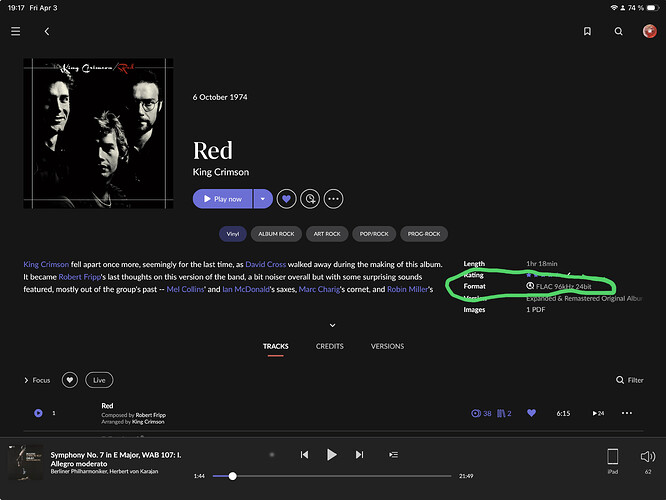Open track Red play count 38

point(481,413)
